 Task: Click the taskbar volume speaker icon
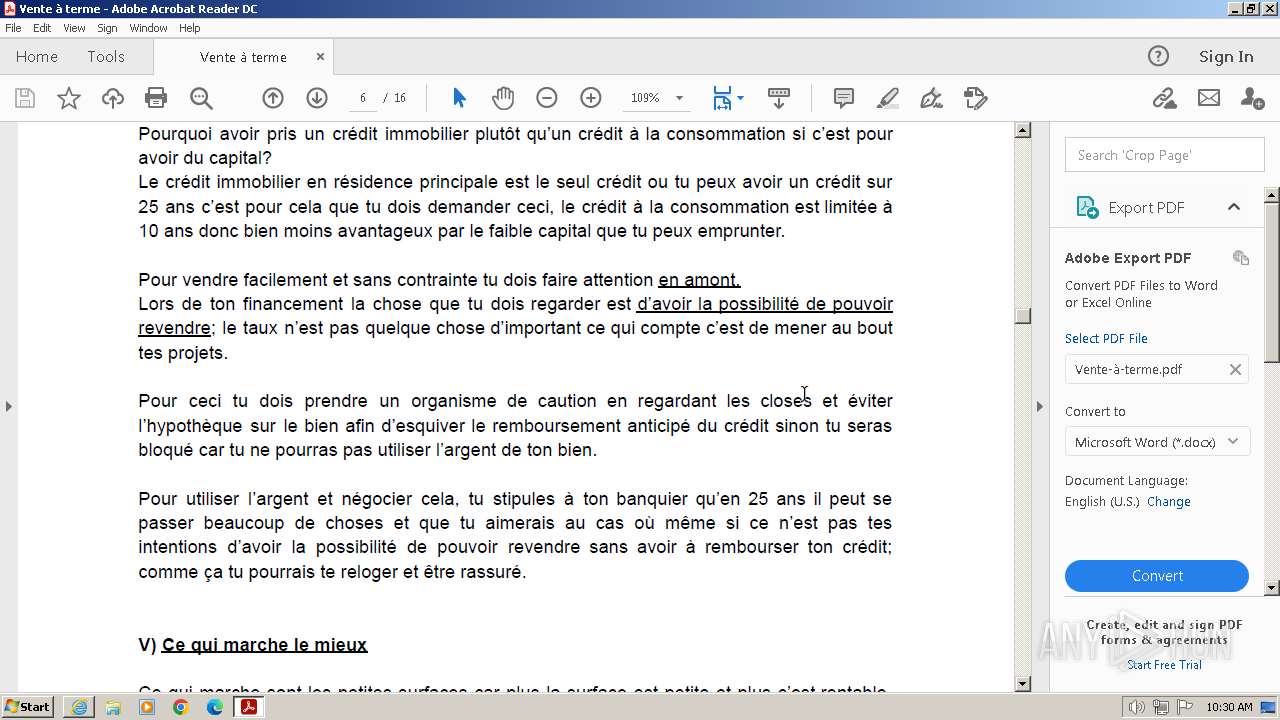1137,707
